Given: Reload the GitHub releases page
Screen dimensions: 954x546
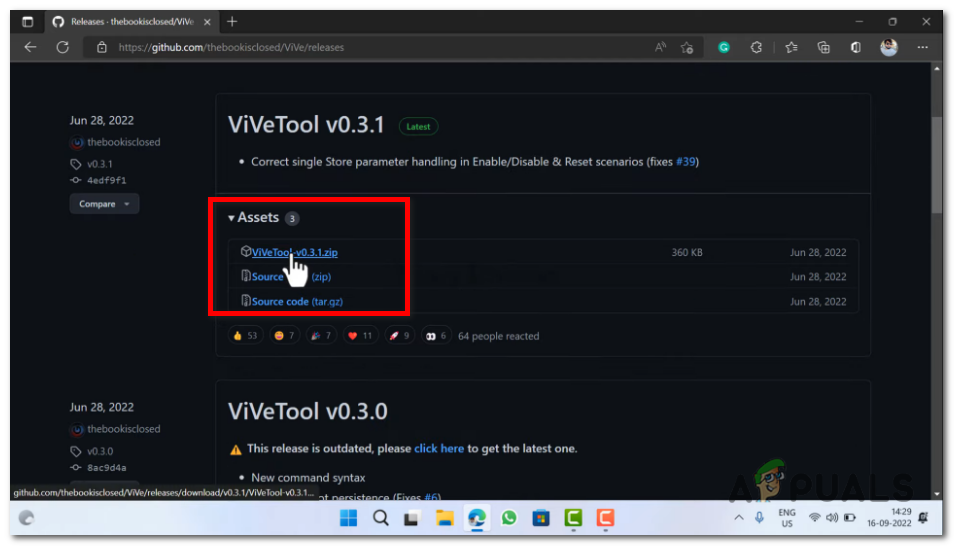Looking at the screenshot, I should click(63, 47).
